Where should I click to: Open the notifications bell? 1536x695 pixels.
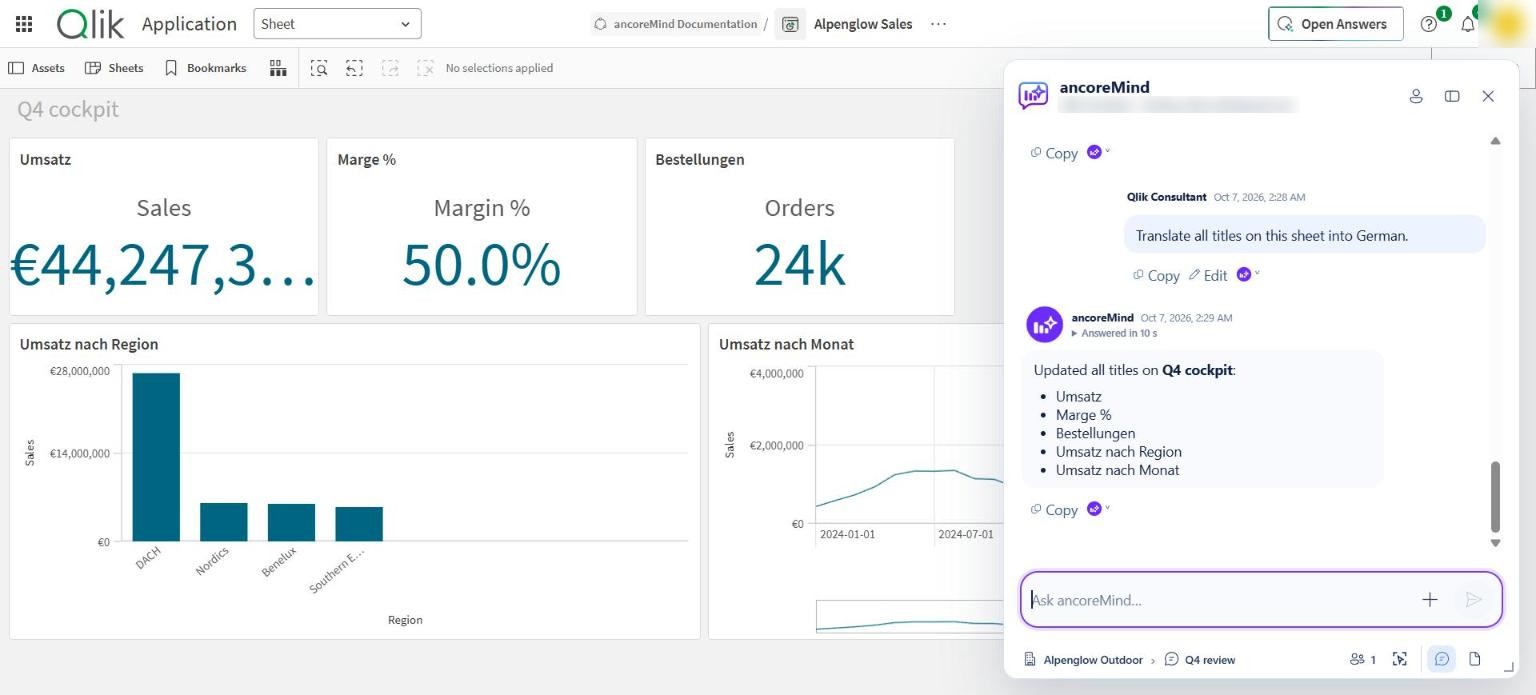pyautogui.click(x=1468, y=24)
